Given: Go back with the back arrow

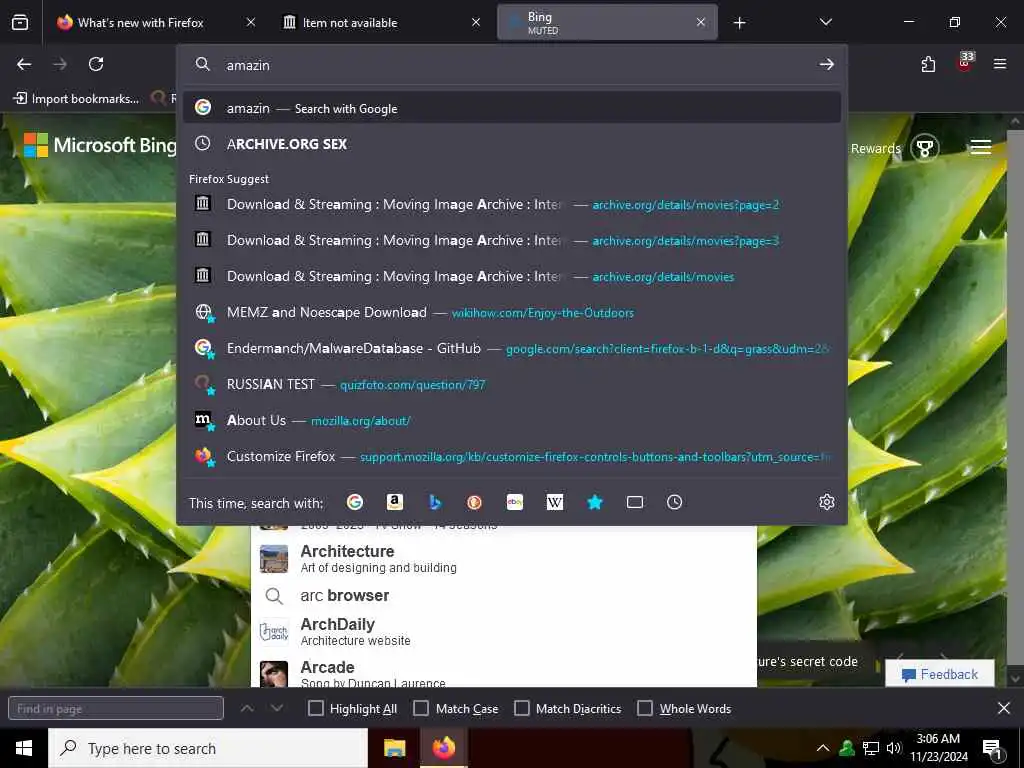Looking at the screenshot, I should coord(24,64).
